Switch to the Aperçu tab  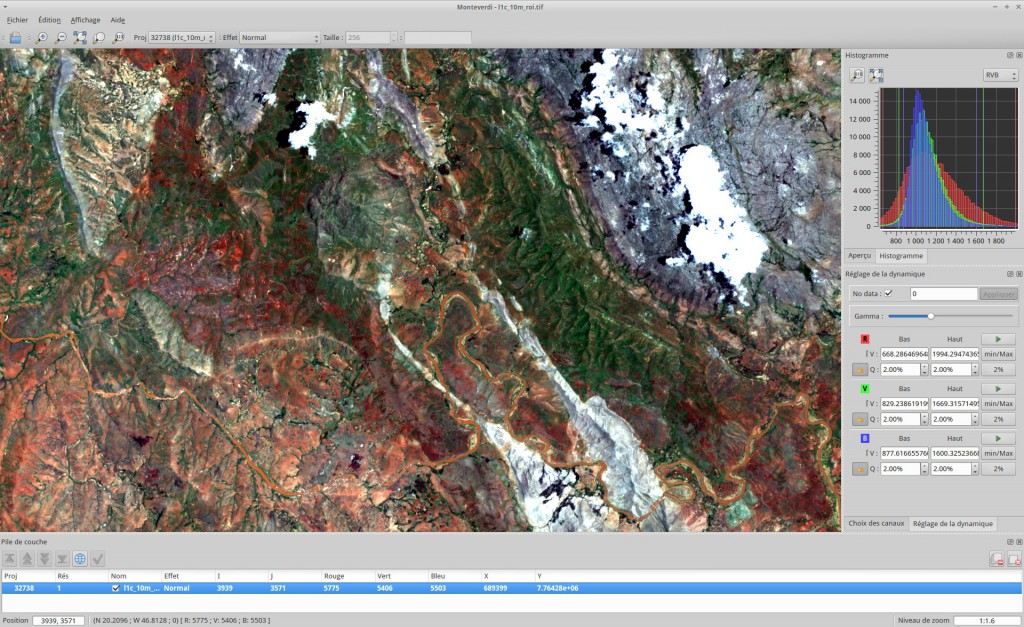pos(859,256)
